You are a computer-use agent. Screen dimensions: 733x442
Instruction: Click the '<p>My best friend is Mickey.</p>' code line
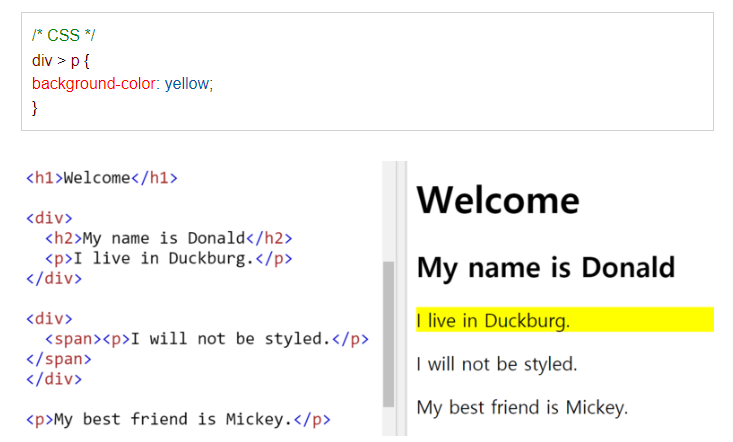click(x=178, y=419)
